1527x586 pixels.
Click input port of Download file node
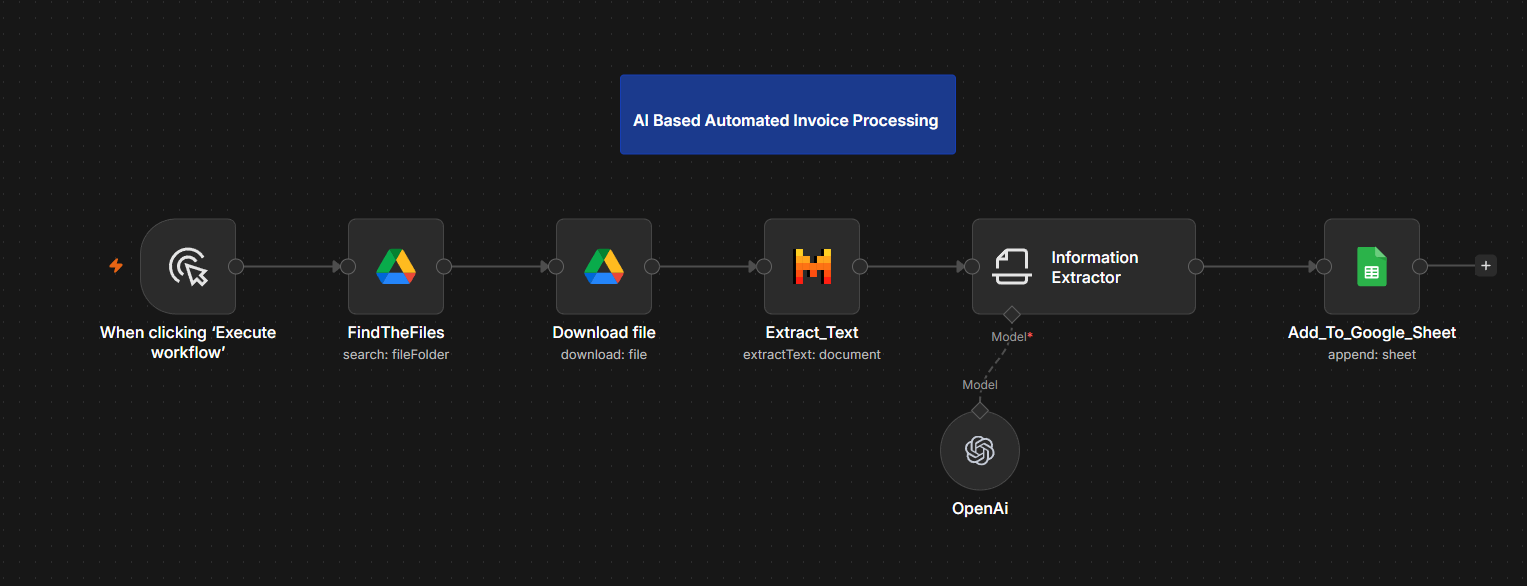click(556, 266)
